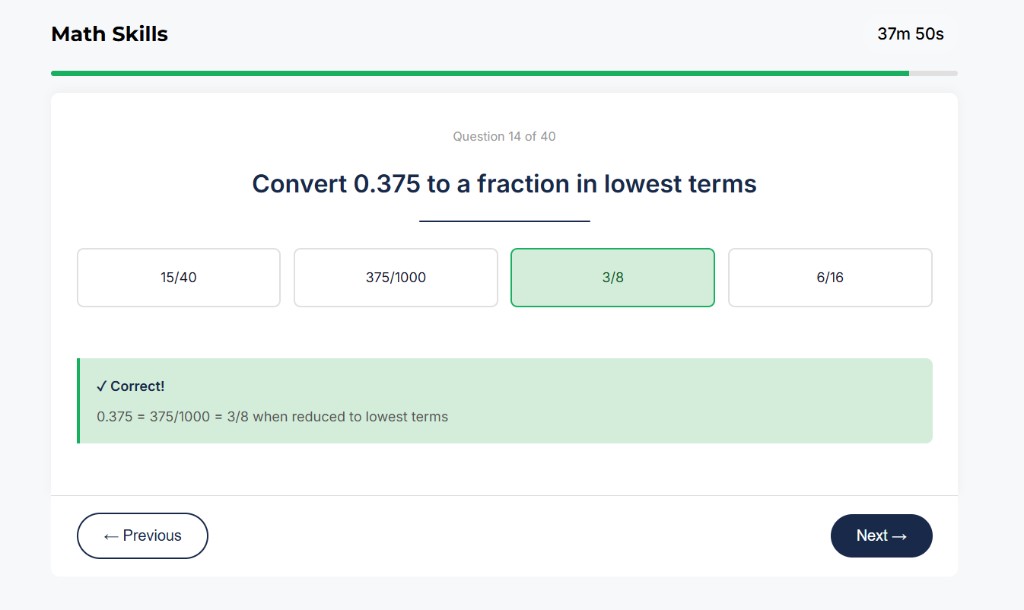
Task: Click the question title text
Action: pyautogui.click(x=505, y=184)
